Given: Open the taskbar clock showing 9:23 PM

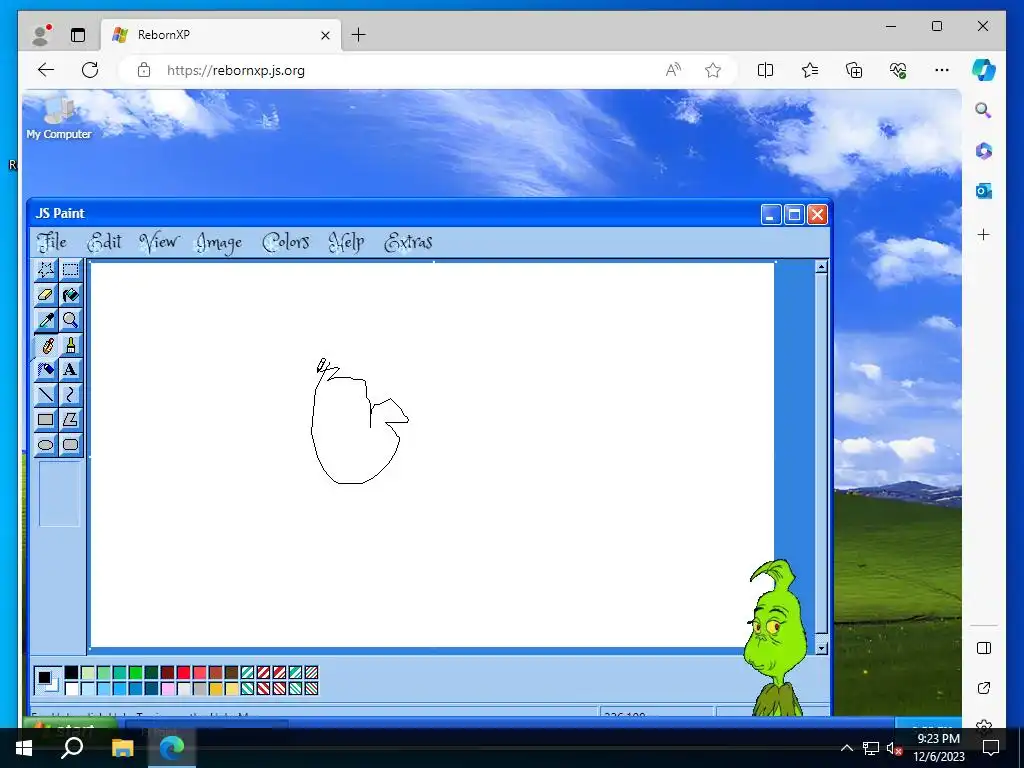Looking at the screenshot, I should 938,748.
